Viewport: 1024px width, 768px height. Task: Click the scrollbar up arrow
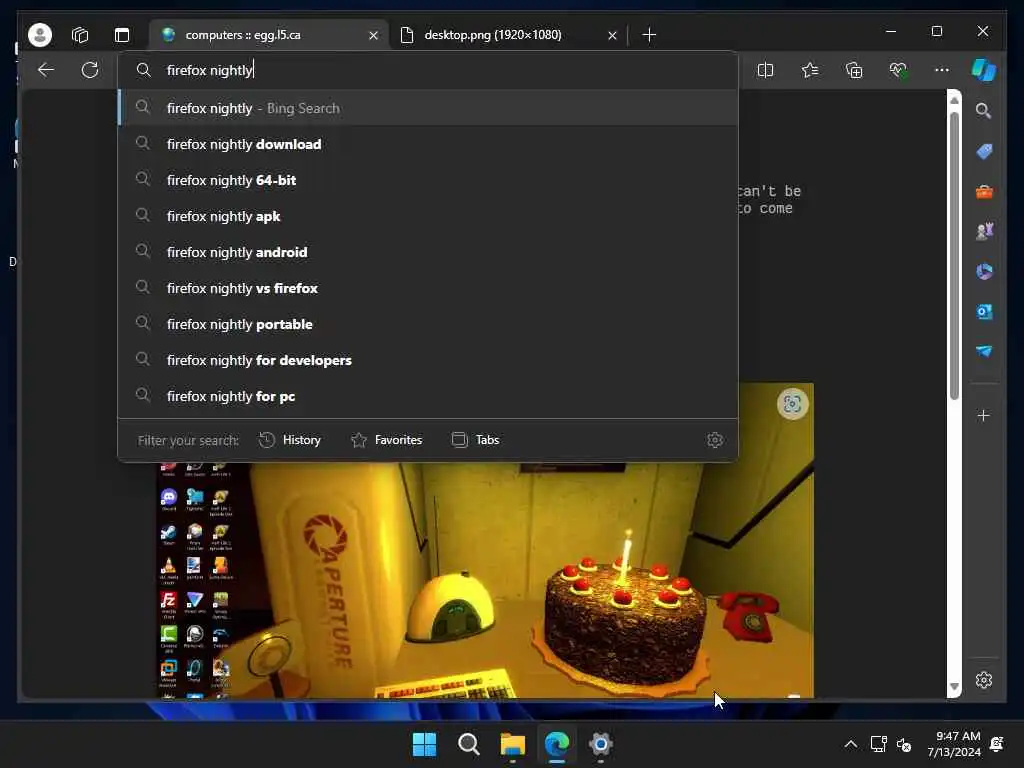[x=954, y=100]
